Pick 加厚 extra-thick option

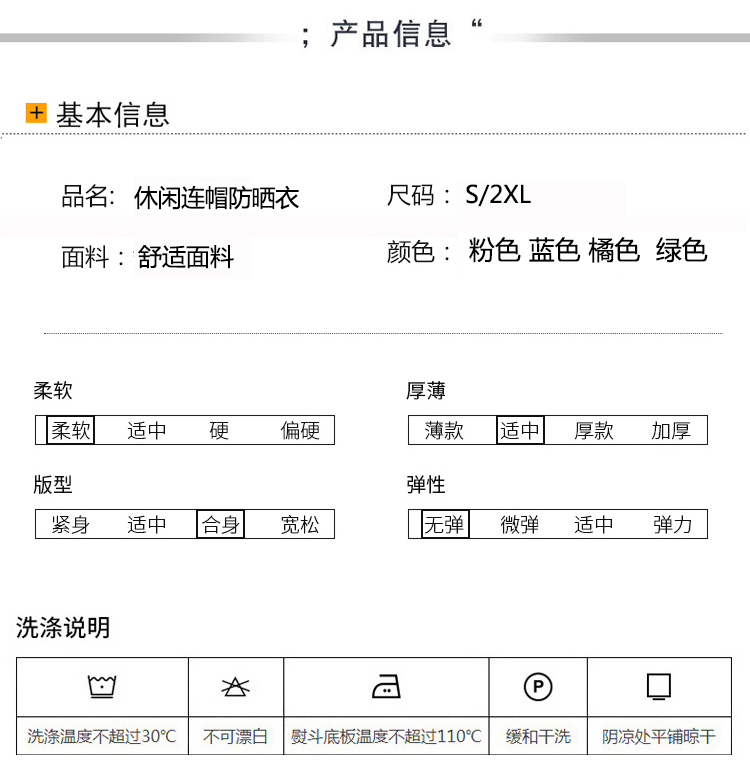671,430
